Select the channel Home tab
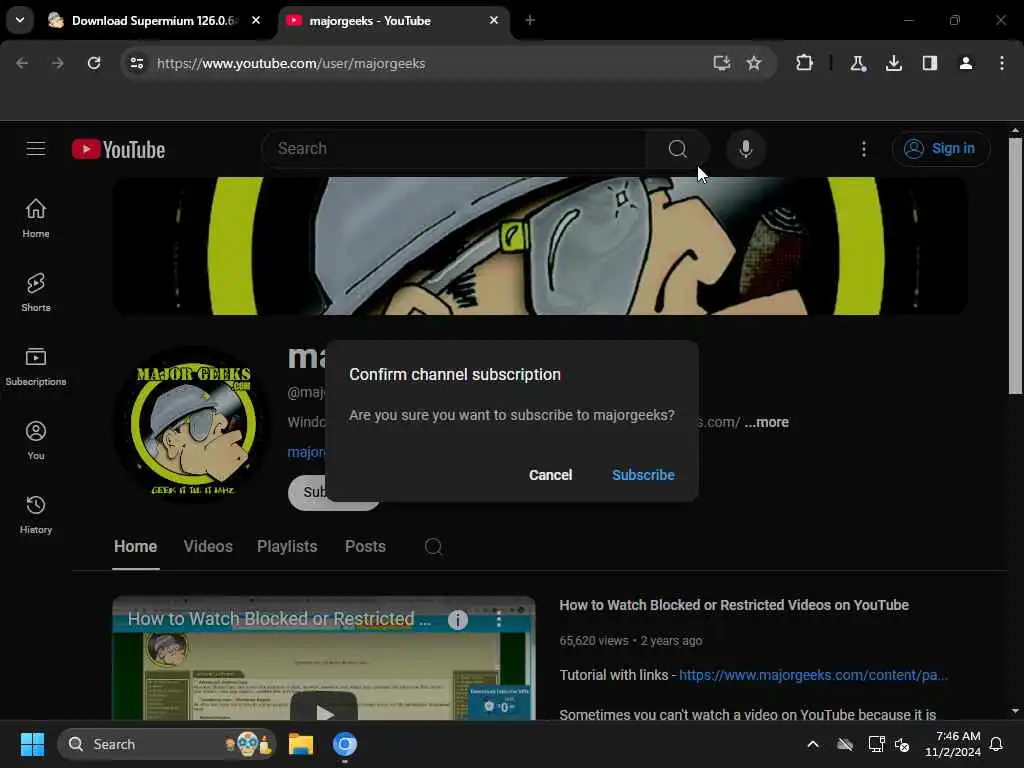The width and height of the screenshot is (1024, 768). (x=135, y=547)
